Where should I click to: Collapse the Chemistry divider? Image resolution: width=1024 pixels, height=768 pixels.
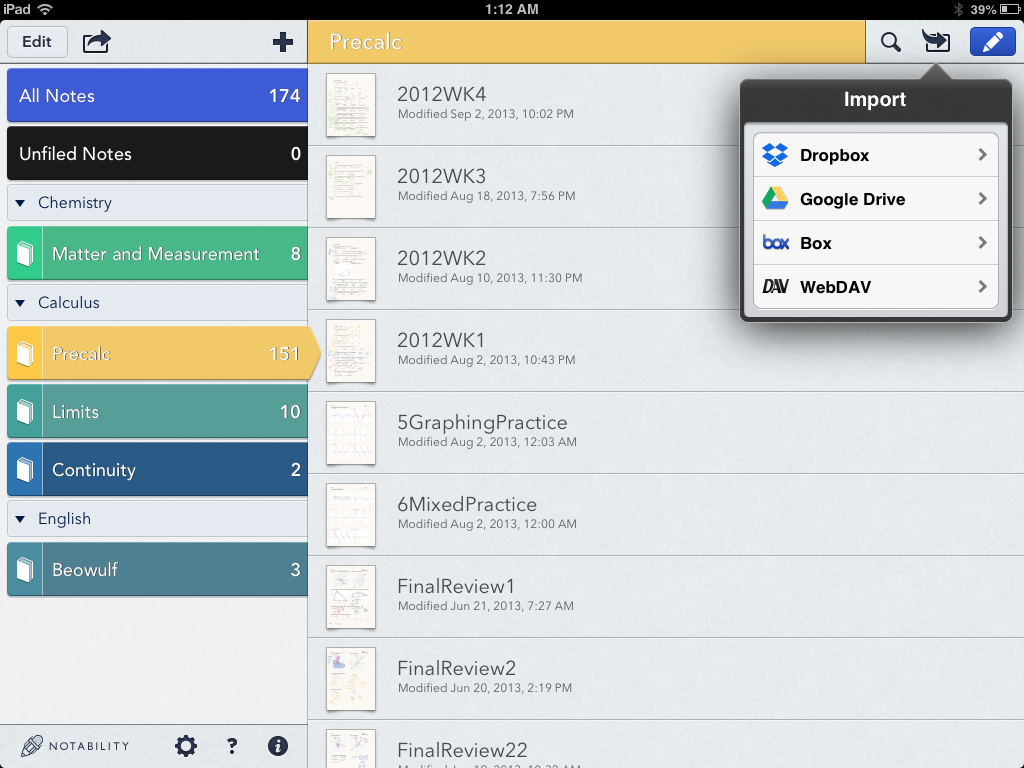20,203
